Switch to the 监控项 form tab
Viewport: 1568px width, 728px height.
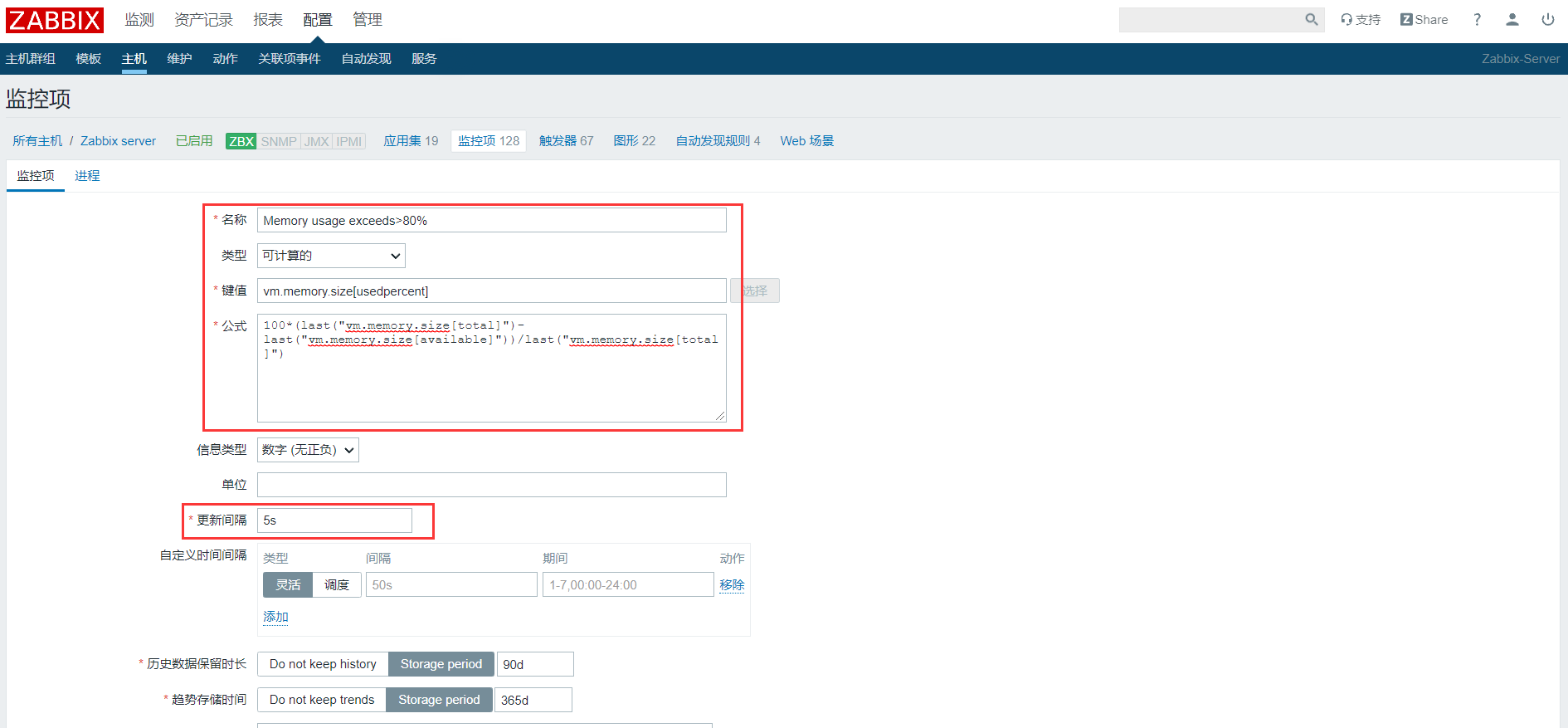(x=36, y=176)
